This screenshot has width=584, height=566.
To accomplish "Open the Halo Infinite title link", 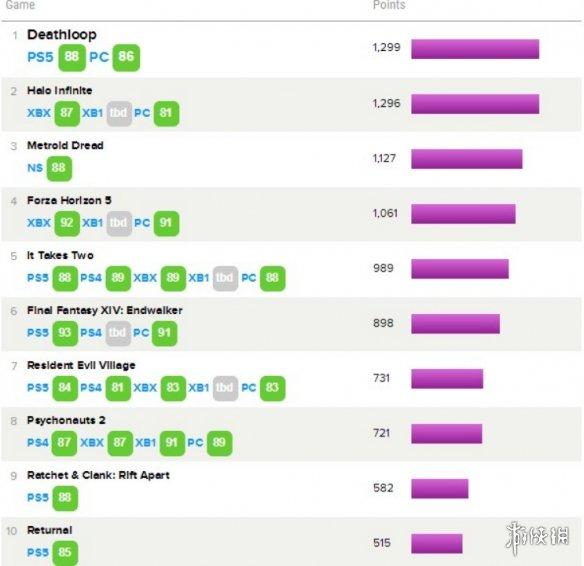I will point(60,90).
